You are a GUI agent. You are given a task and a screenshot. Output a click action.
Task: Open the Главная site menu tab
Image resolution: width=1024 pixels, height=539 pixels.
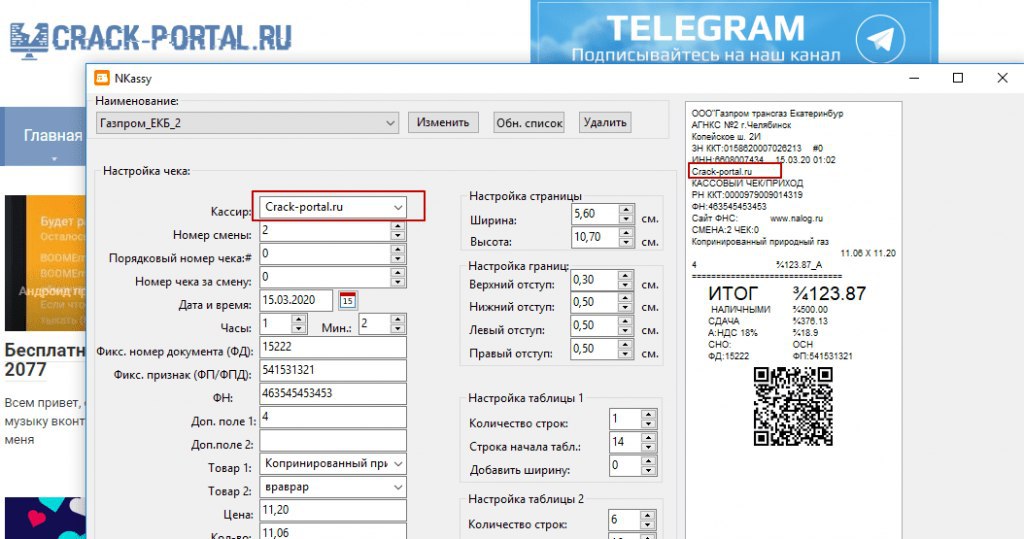52,136
